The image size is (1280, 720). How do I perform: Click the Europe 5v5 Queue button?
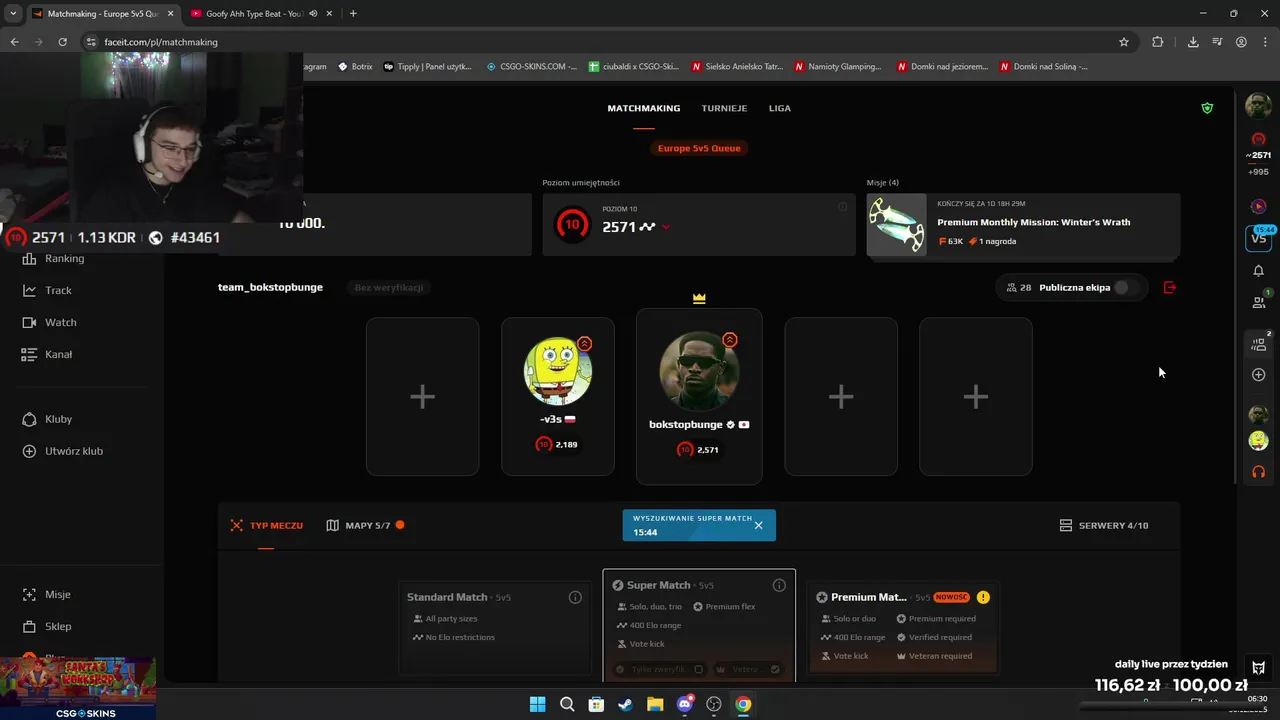tap(699, 148)
